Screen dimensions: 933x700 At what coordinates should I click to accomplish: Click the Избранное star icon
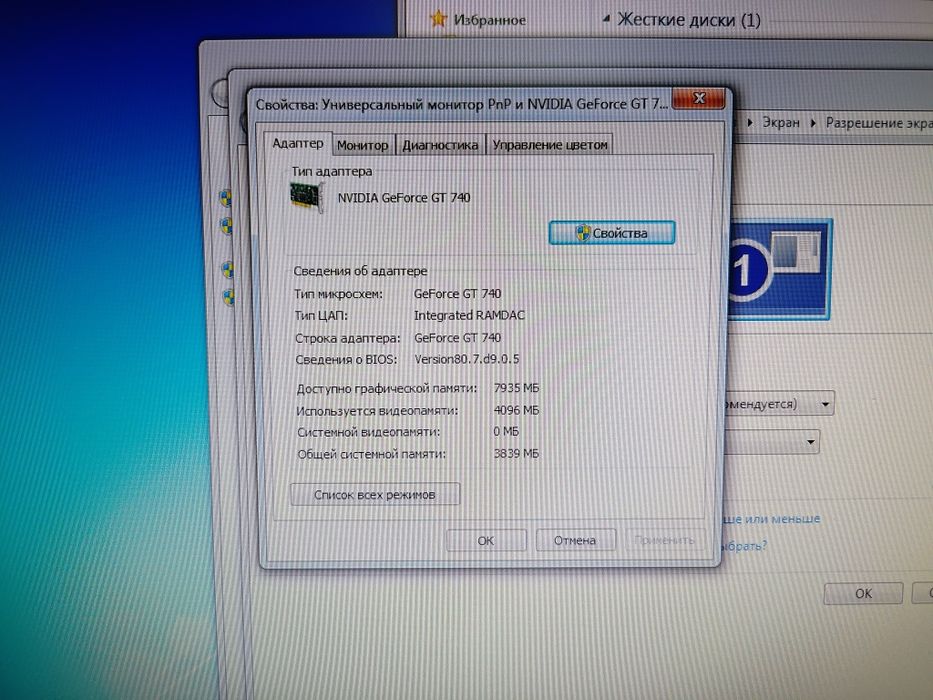(439, 19)
